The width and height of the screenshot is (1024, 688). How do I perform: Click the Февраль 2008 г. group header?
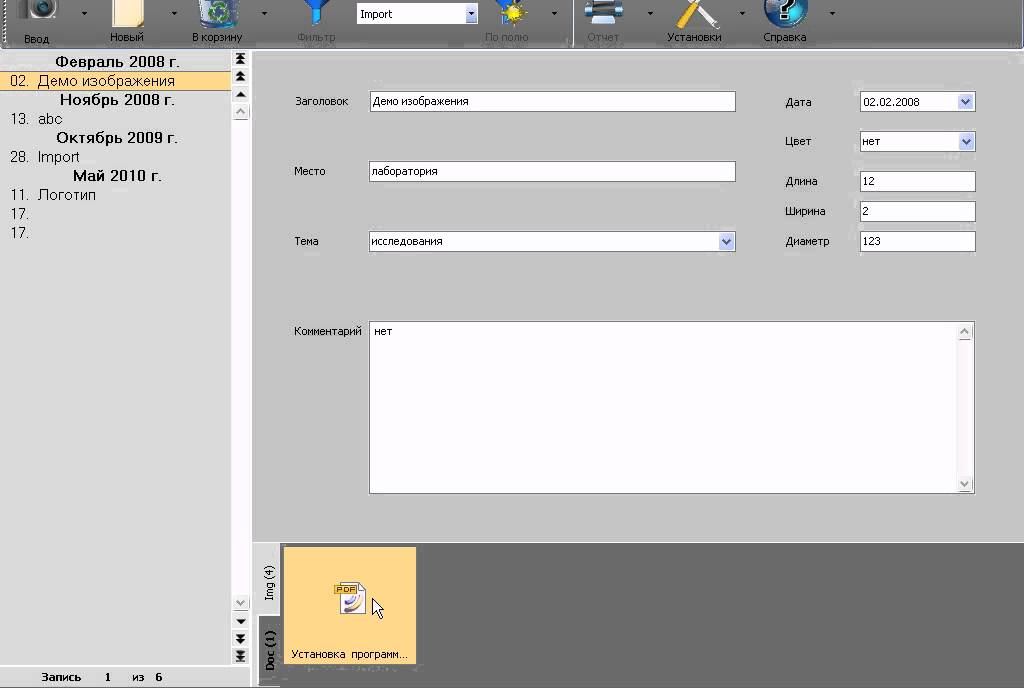pyautogui.click(x=117, y=62)
